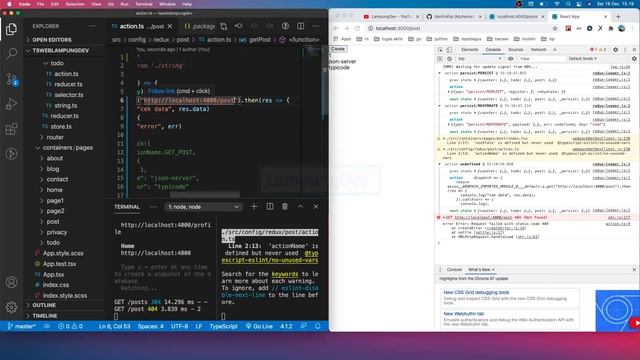Toggle live expression eye icon in console
Image resolution: width=640 pixels, height=360 pixels.
511,59
